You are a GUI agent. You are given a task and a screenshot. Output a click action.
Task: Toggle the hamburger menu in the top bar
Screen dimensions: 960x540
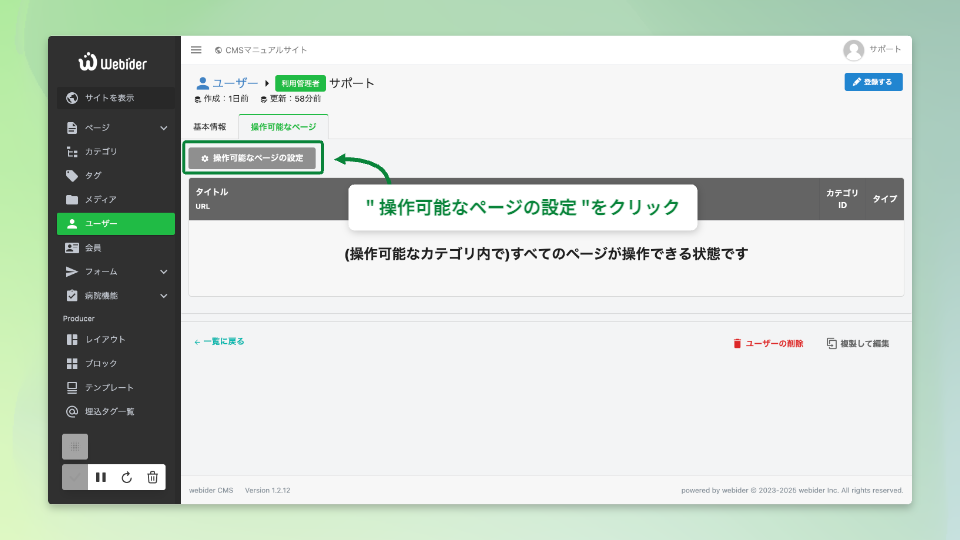tap(196, 50)
